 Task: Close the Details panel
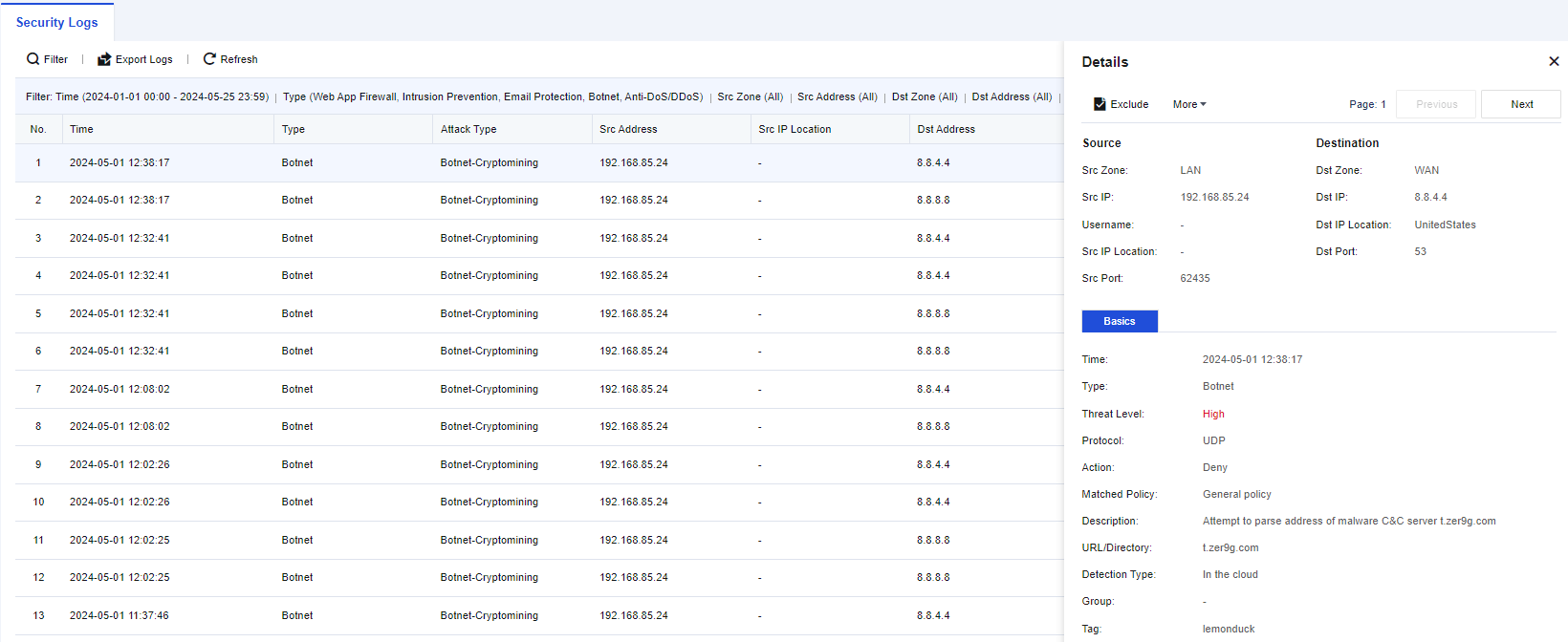(x=1554, y=61)
